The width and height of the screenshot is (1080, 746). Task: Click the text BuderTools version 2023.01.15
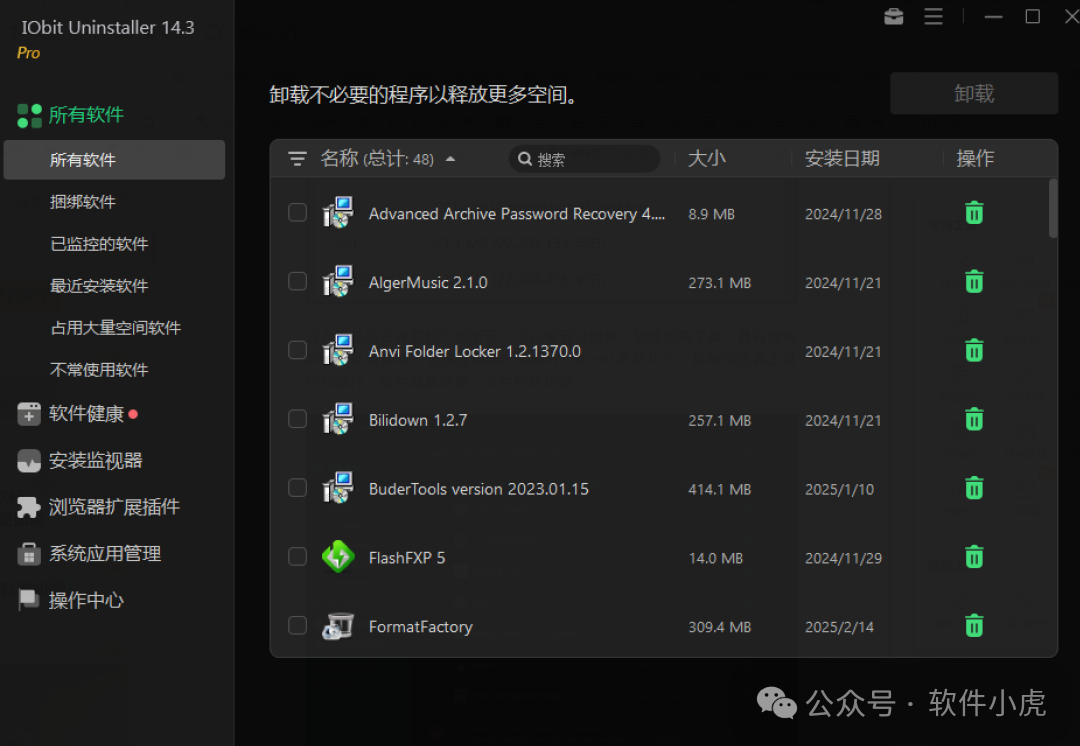(x=479, y=489)
